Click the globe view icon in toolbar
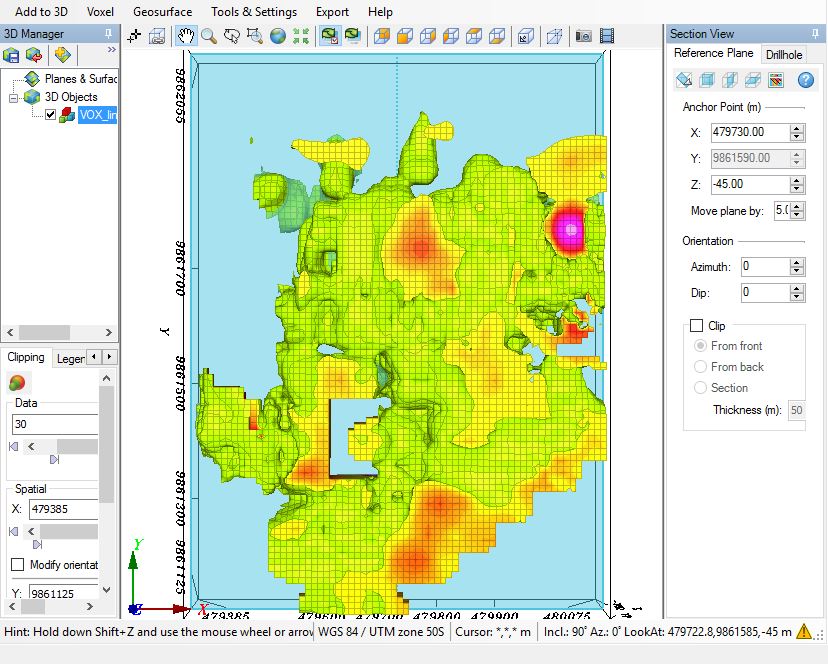 pos(277,37)
